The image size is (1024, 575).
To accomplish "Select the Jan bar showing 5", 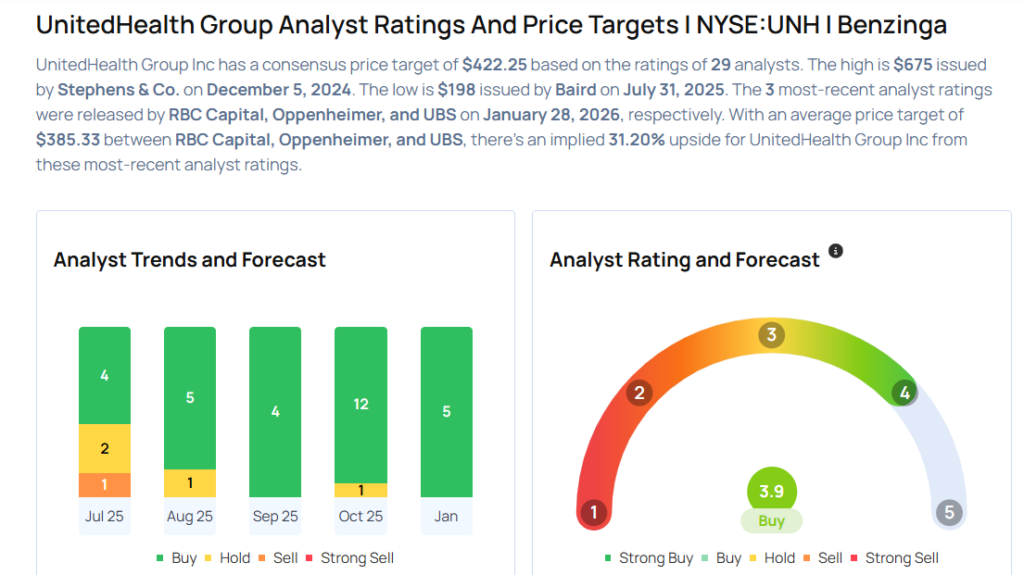I will click(x=446, y=411).
